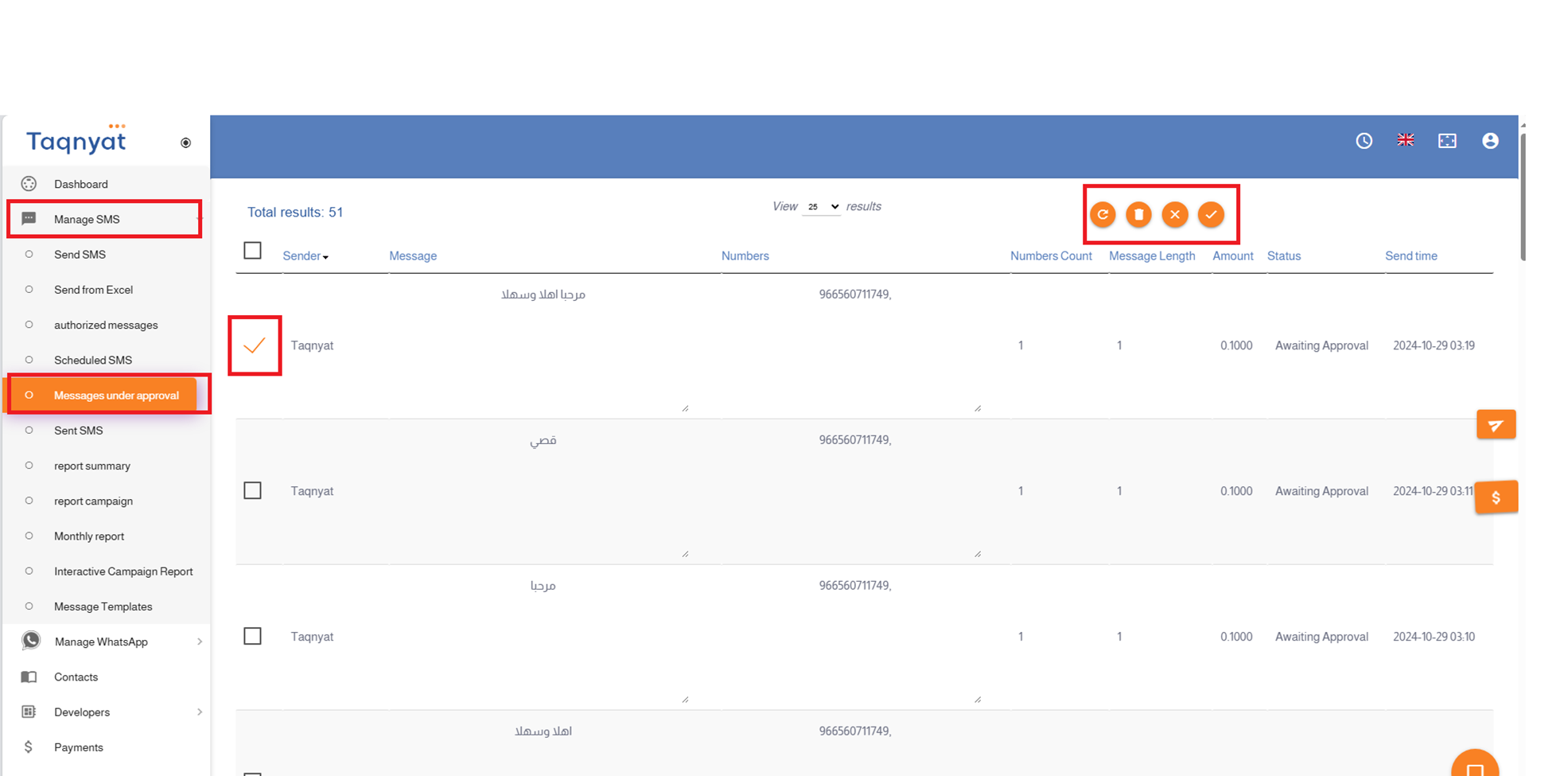Click the Contacts book icon

pyautogui.click(x=29, y=677)
